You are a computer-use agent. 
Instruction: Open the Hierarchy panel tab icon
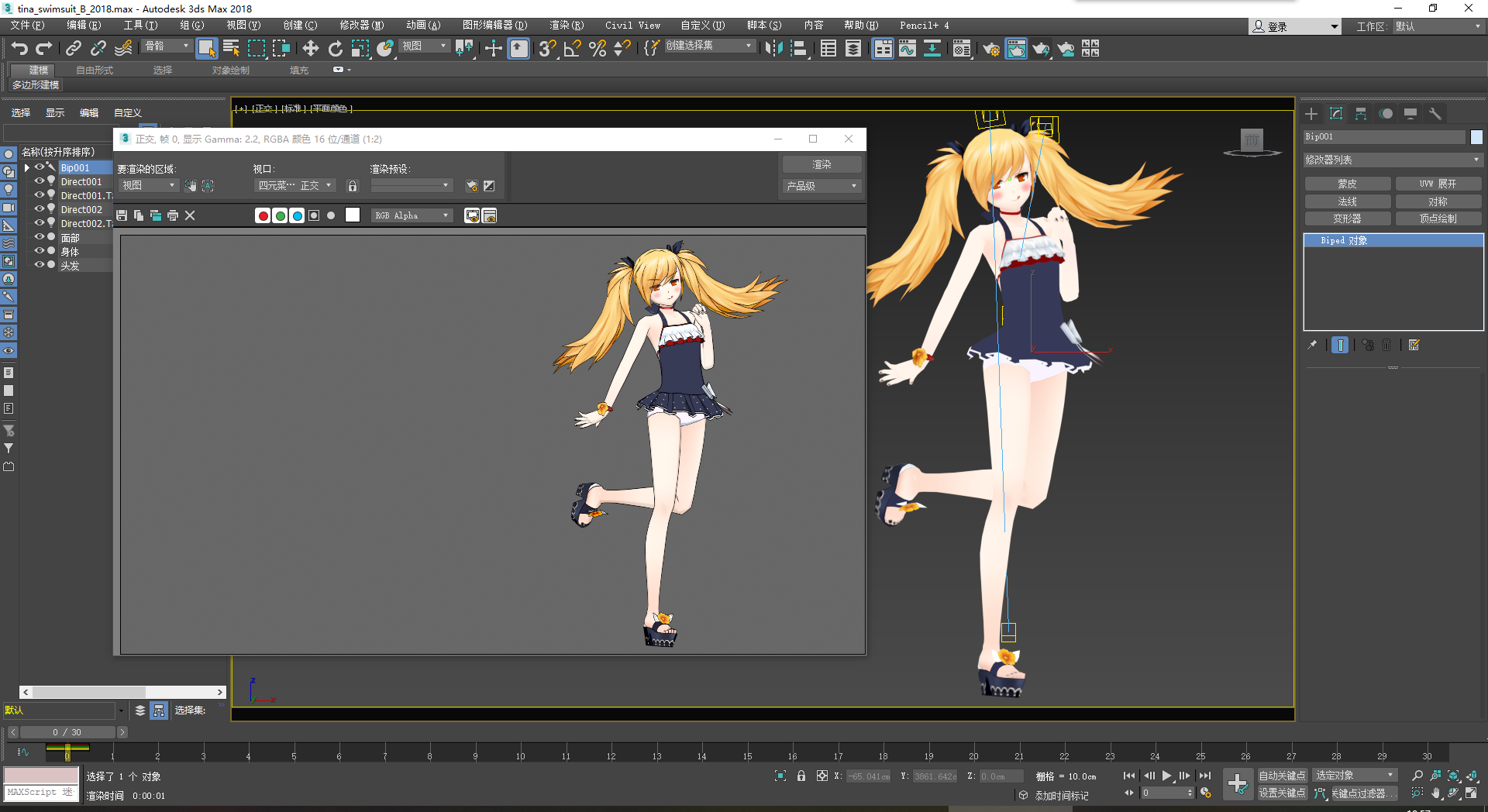1361,114
